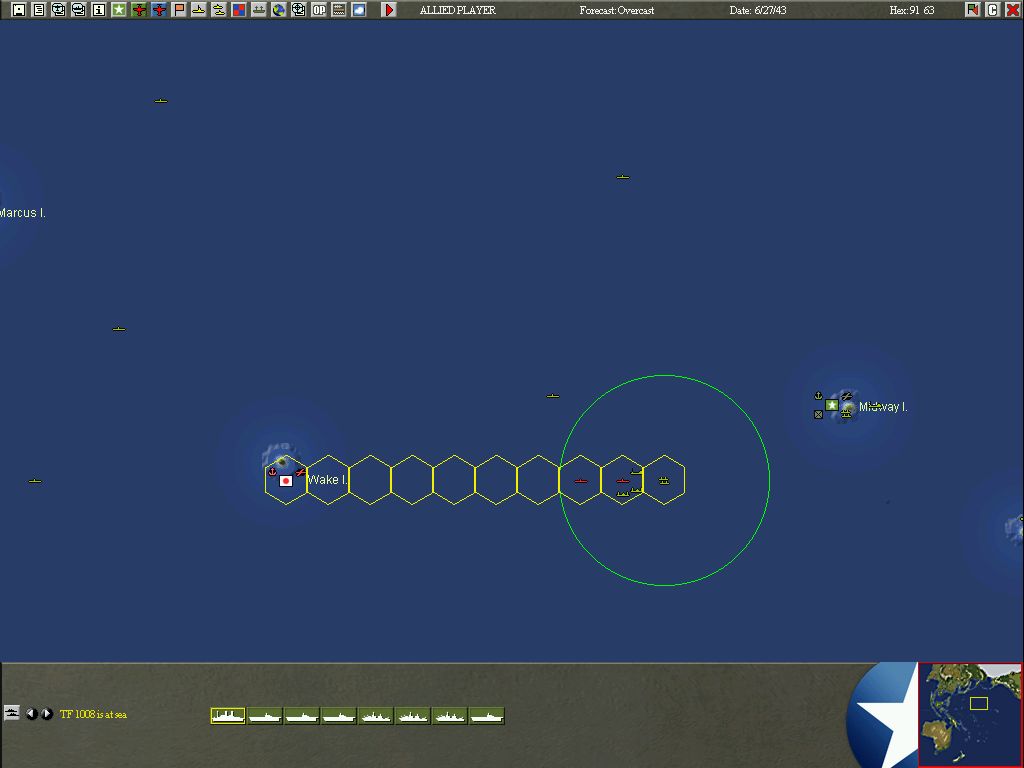Click the yellow ship icon northwest of the circle
Image resolution: width=1024 pixels, height=768 pixels.
point(552,396)
